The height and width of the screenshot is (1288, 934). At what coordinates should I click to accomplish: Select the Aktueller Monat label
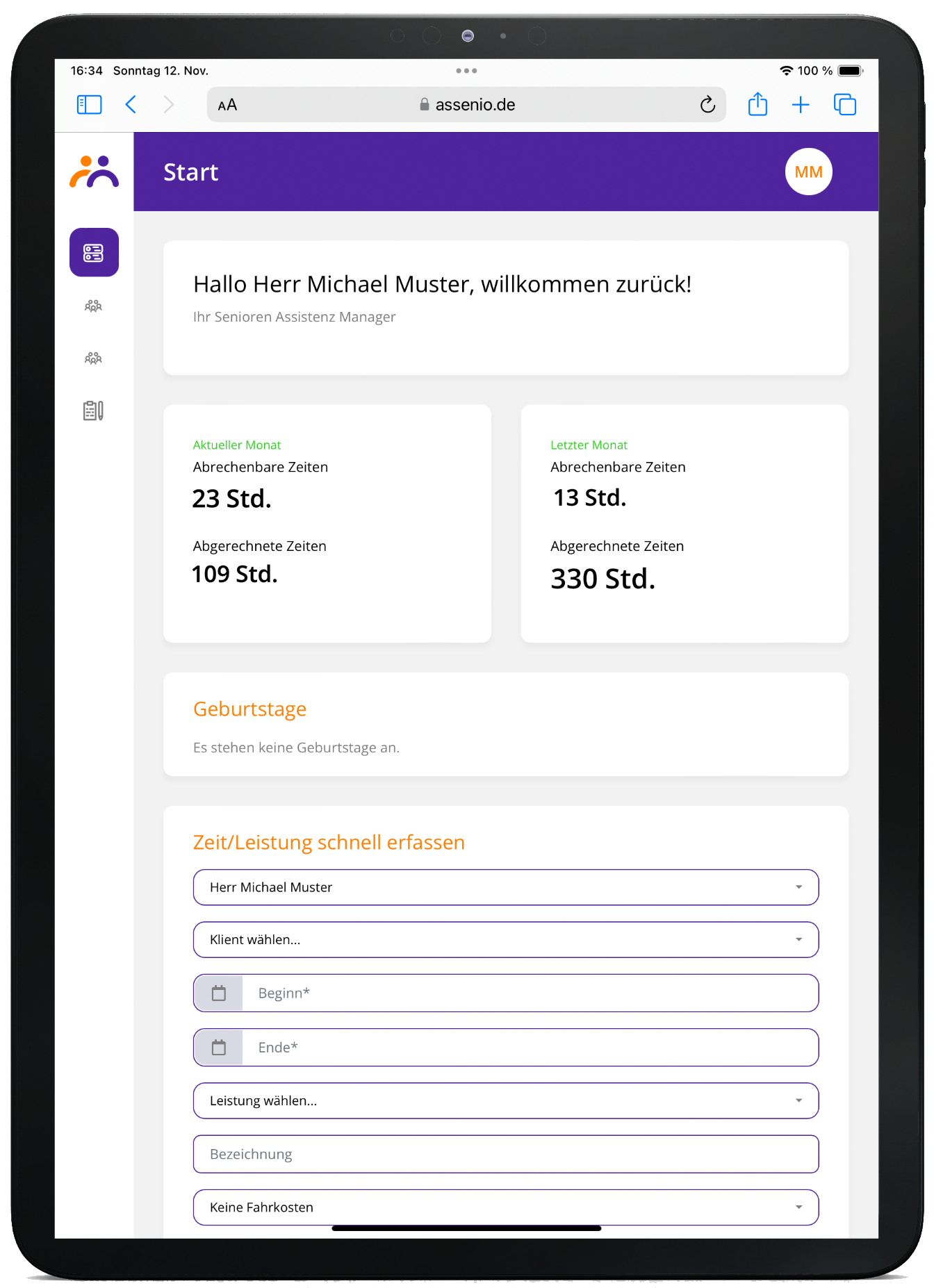[x=237, y=445]
